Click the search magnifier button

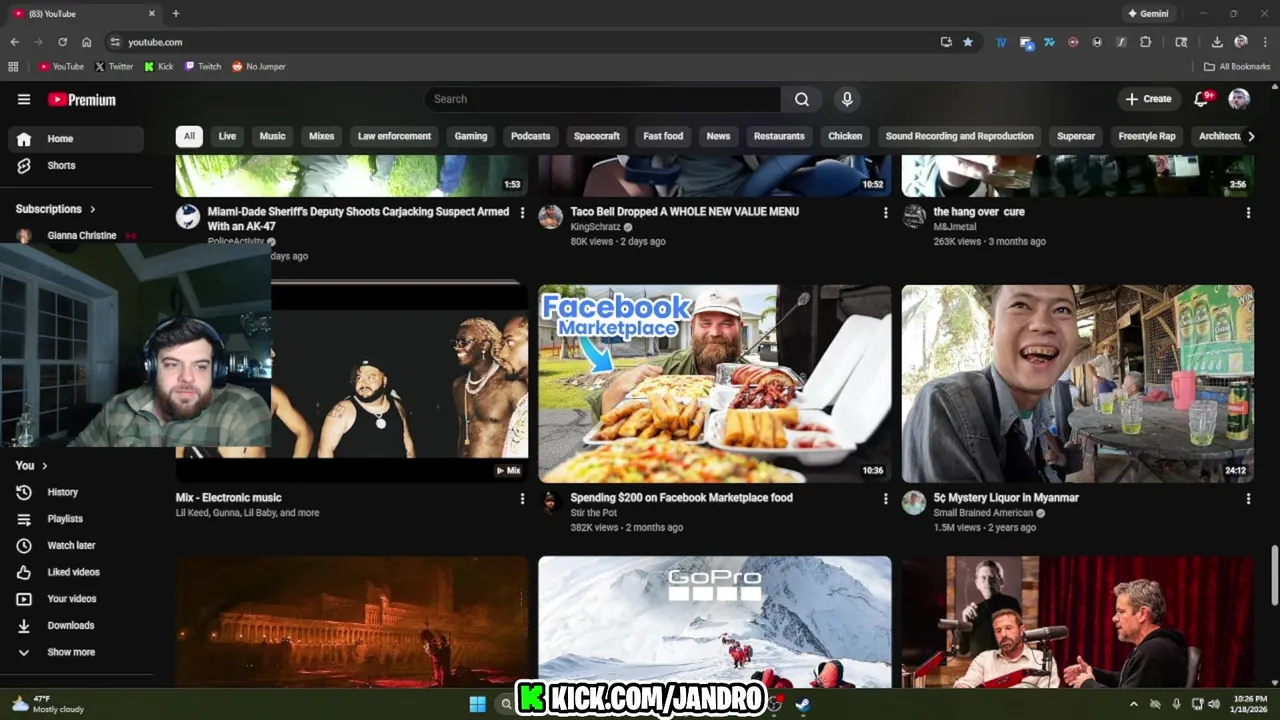(x=802, y=99)
